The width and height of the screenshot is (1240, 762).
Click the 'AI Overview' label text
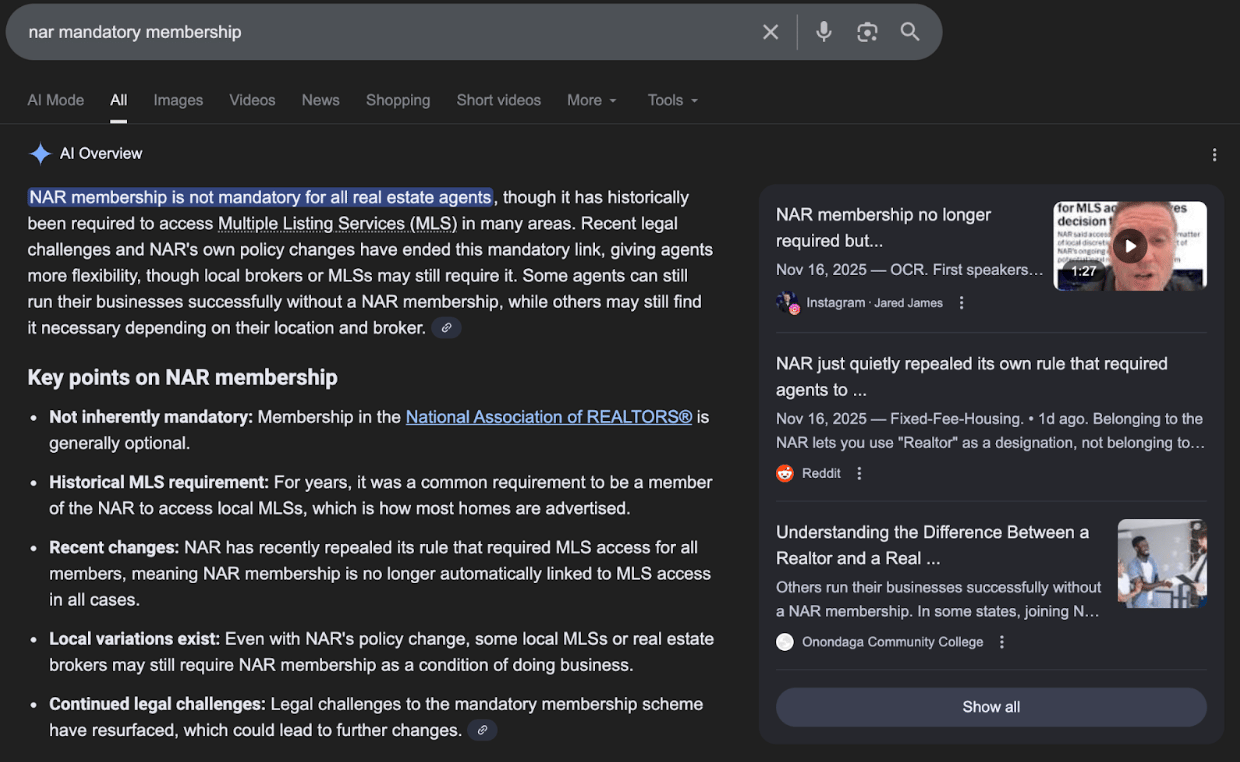click(101, 154)
